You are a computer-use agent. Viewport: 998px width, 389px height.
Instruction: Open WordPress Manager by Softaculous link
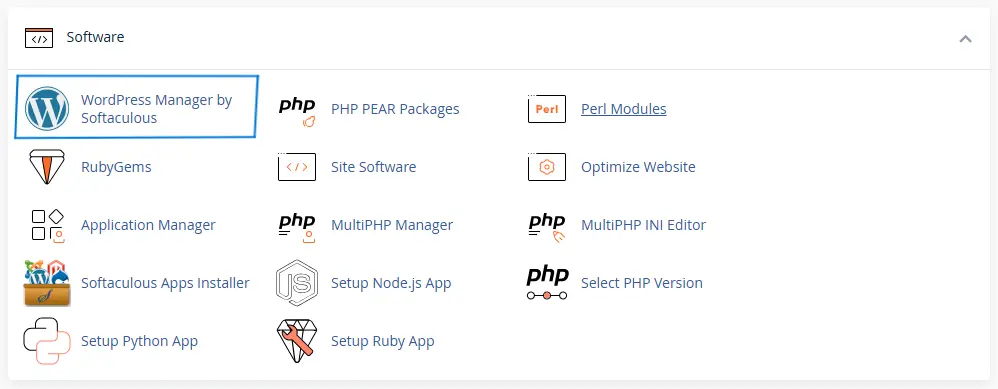(x=157, y=109)
